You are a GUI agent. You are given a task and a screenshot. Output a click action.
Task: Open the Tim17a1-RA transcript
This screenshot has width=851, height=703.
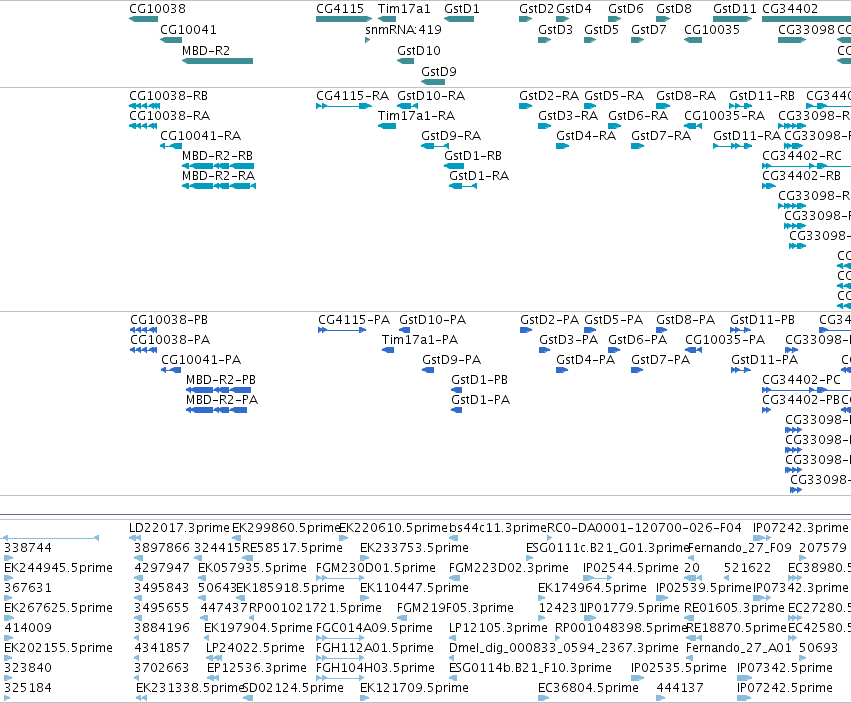(x=387, y=126)
